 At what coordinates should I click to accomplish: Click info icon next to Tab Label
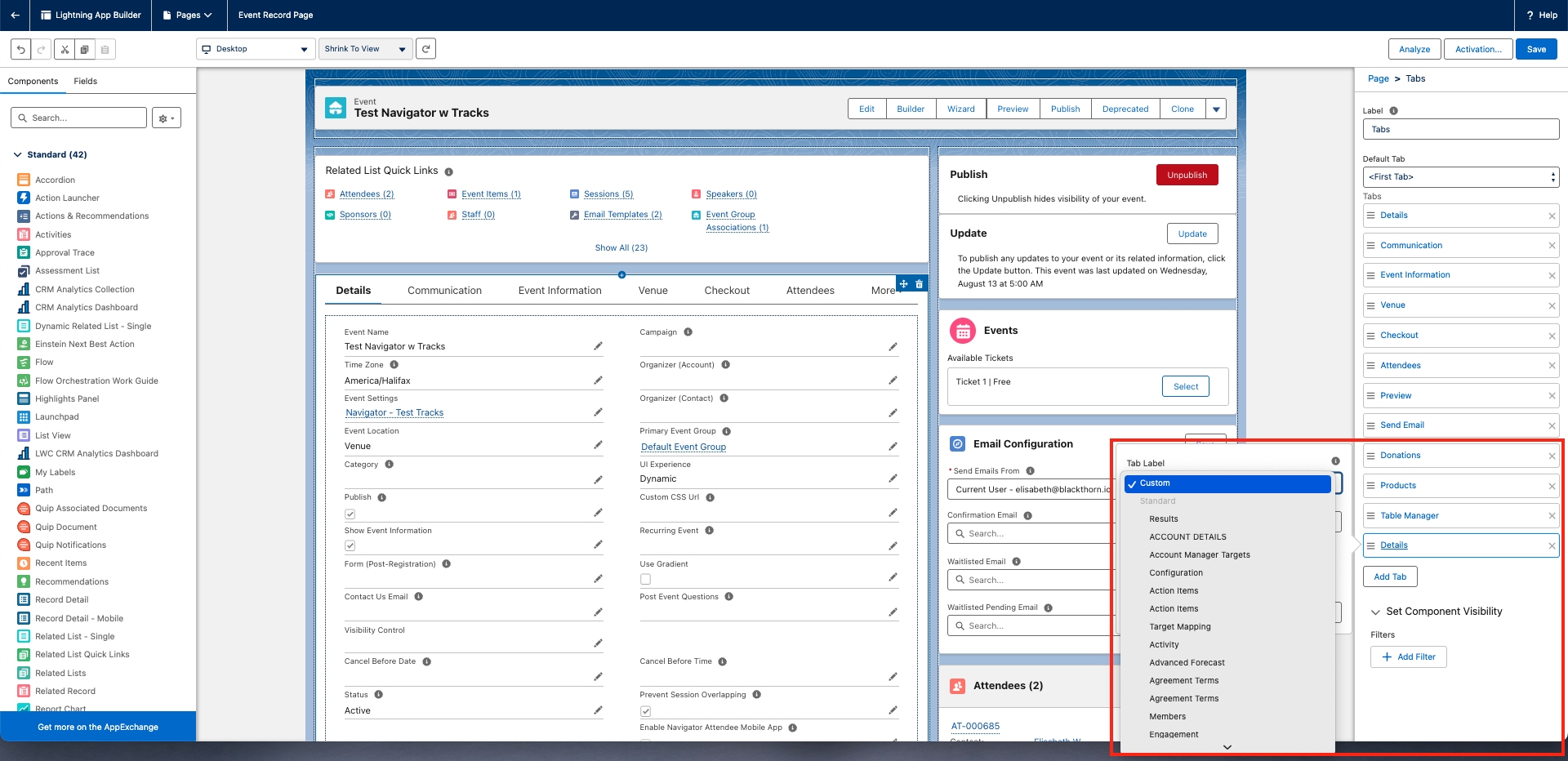tap(1335, 461)
